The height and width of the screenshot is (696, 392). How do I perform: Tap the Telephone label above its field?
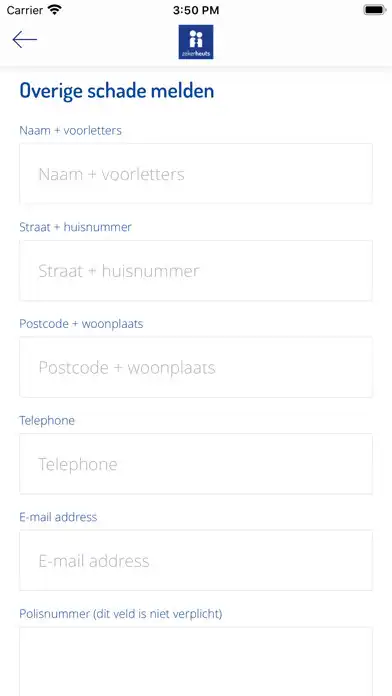point(47,421)
